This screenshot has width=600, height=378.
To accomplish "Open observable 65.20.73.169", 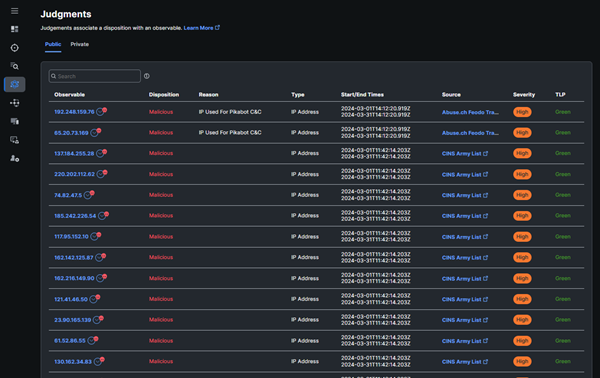I will pos(71,133).
